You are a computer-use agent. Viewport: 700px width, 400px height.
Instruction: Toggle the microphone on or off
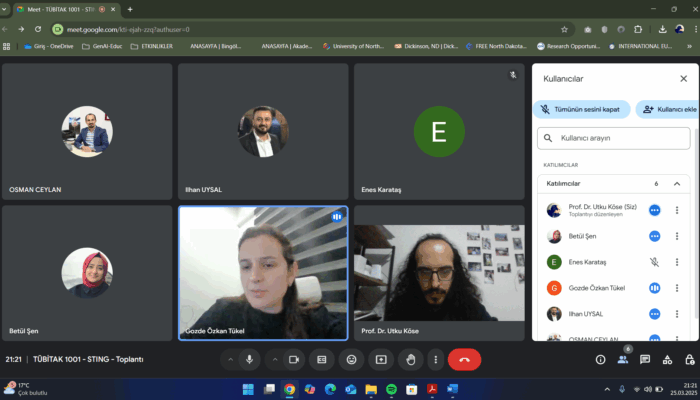[249, 359]
